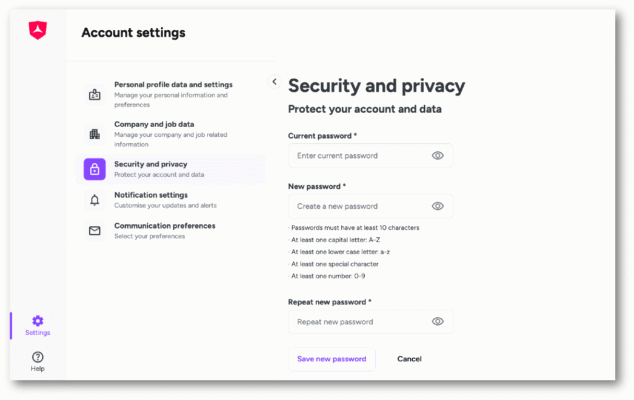Go to Notification settings
This screenshot has width=634, height=400.
(150, 195)
